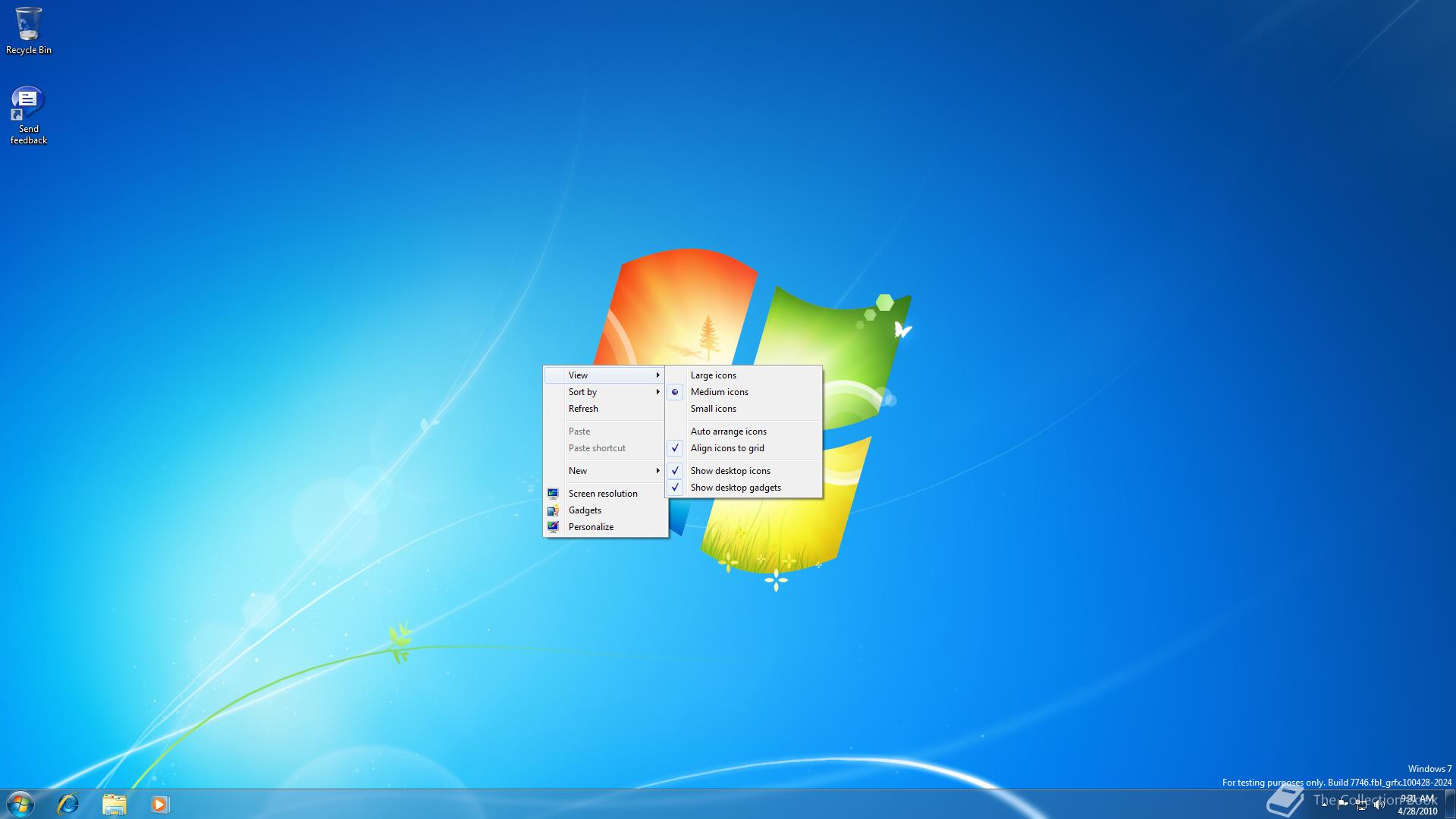Toggle Align icons to grid
Image resolution: width=1456 pixels, height=819 pixels.
[744, 448]
